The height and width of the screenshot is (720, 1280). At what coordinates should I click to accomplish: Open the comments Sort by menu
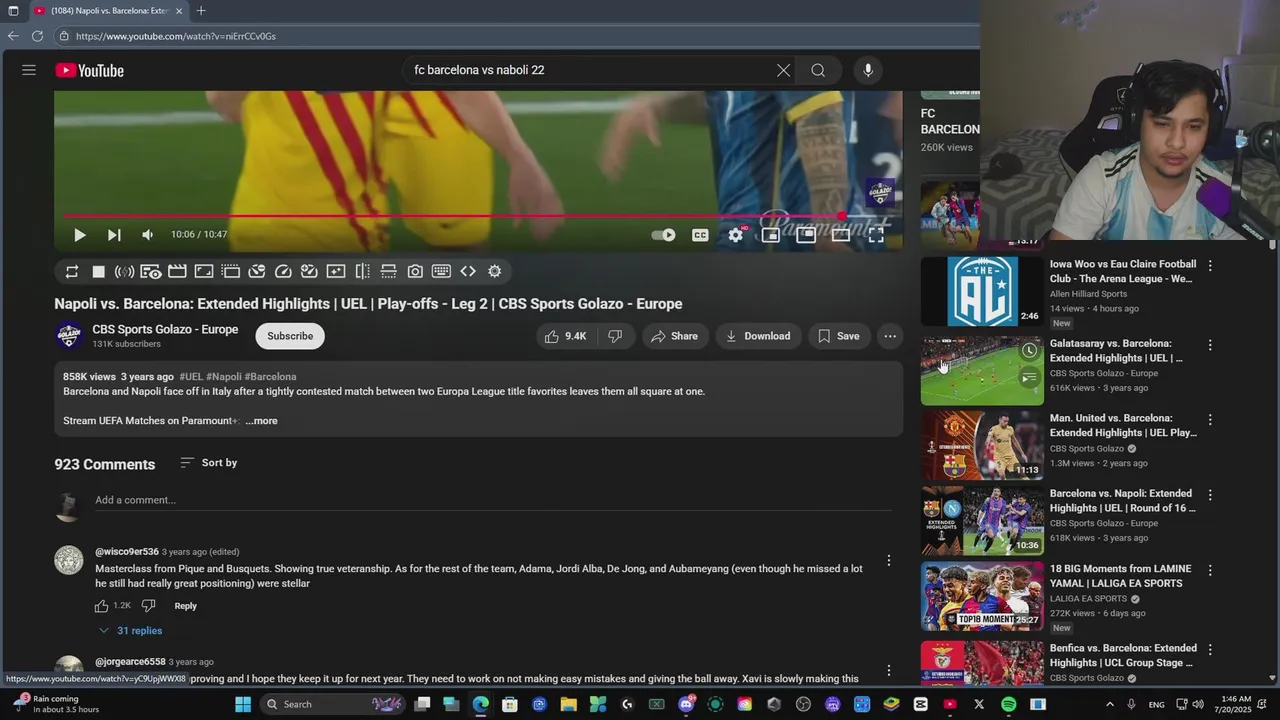[208, 463]
